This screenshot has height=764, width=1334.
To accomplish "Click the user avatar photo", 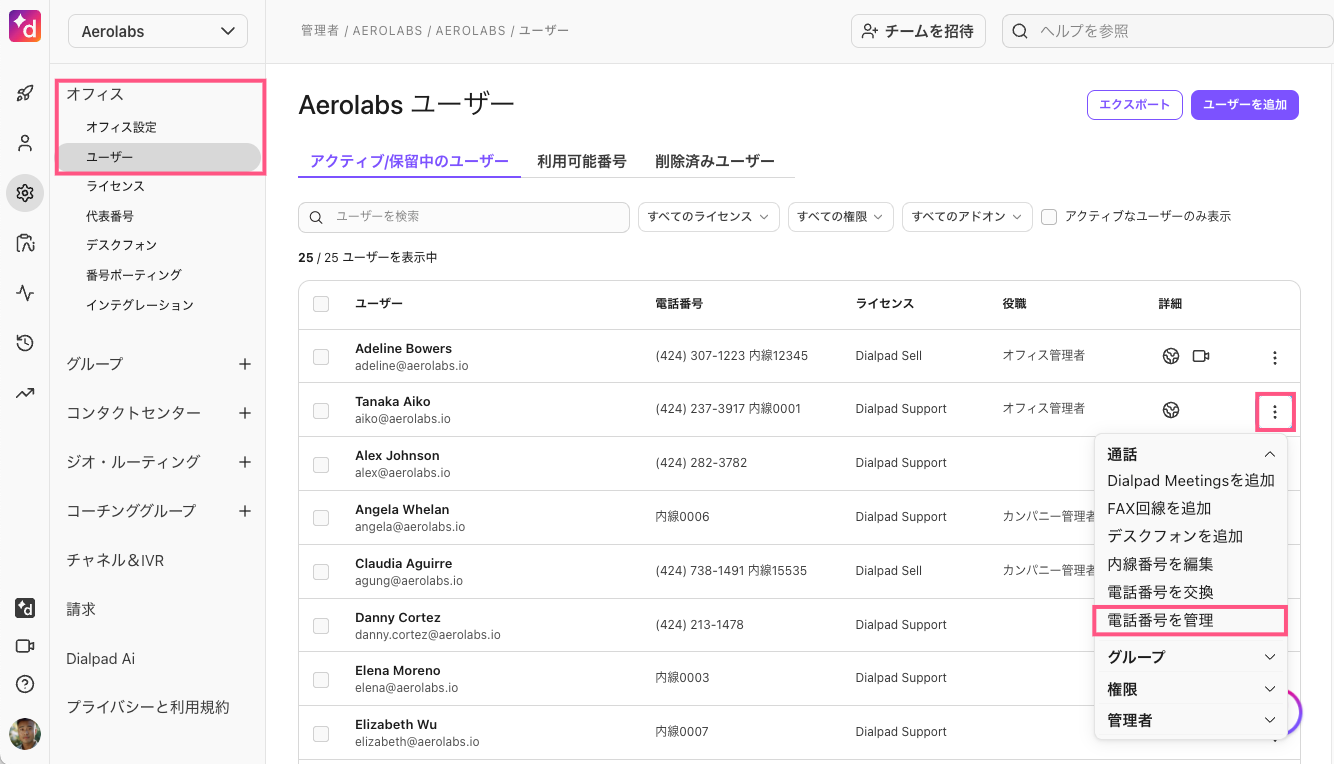I will pos(25,734).
